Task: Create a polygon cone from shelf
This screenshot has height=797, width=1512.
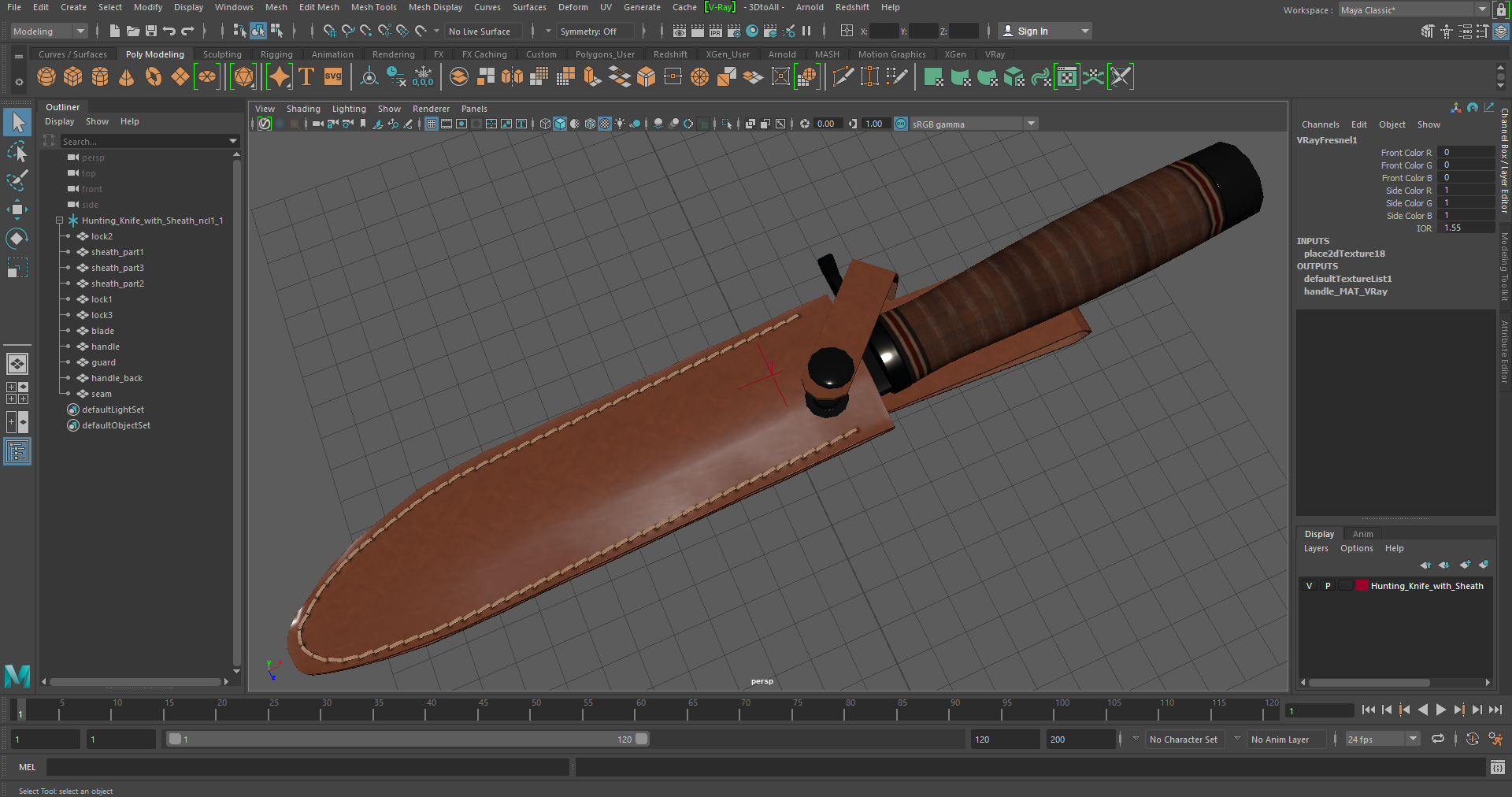Action: click(x=126, y=76)
